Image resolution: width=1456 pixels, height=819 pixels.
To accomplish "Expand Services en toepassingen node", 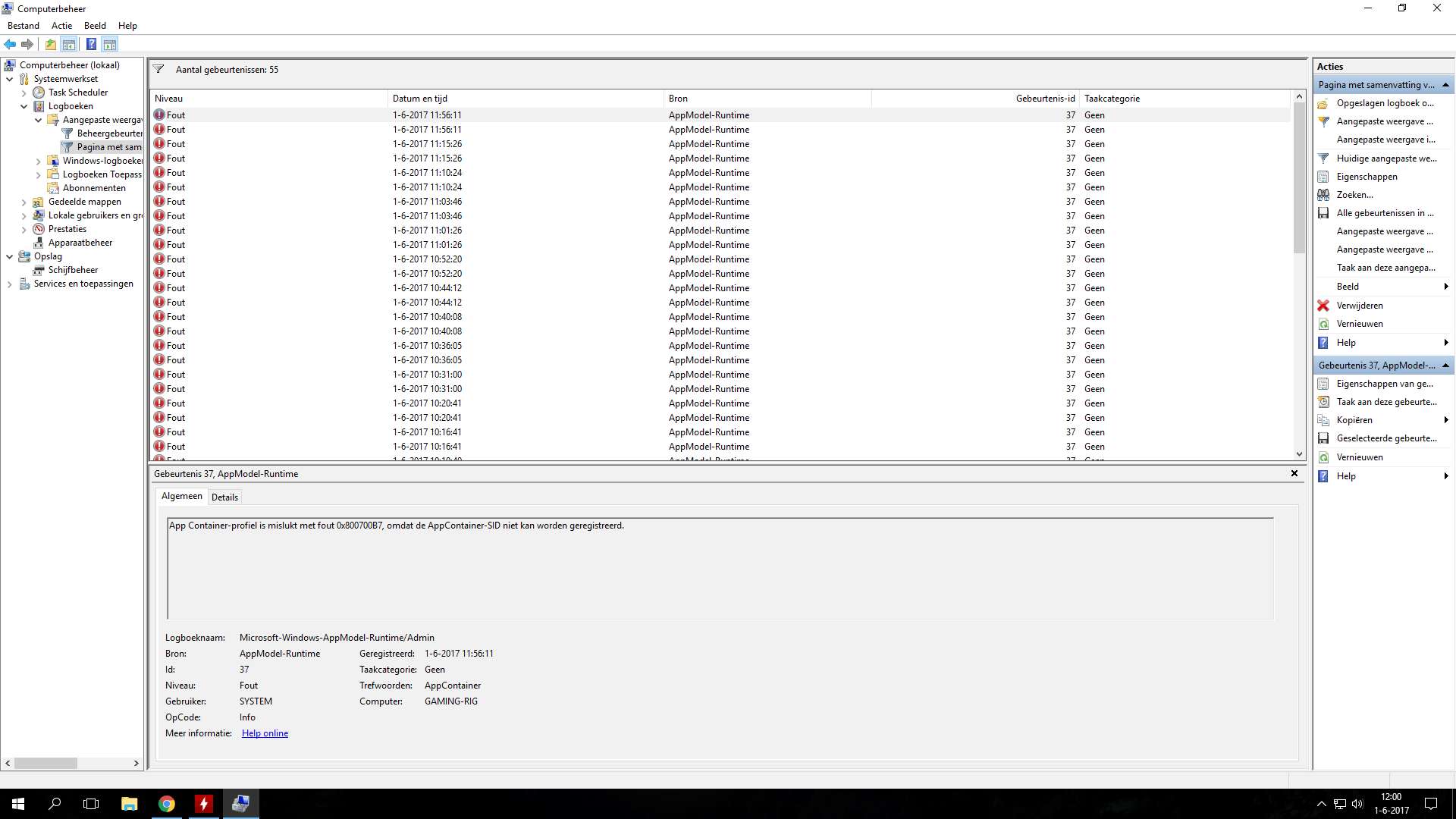I will click(10, 284).
